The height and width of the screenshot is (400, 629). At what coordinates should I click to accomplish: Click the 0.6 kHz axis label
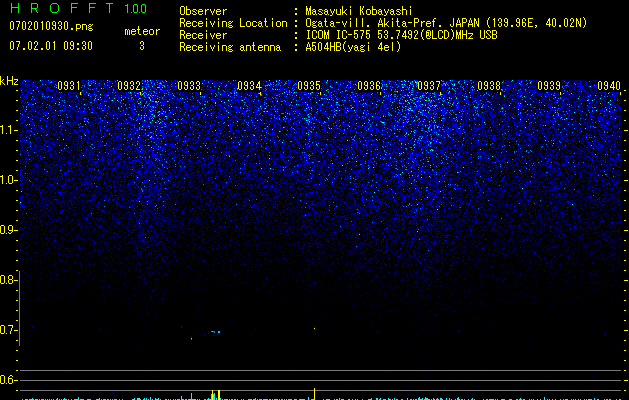click(8, 380)
